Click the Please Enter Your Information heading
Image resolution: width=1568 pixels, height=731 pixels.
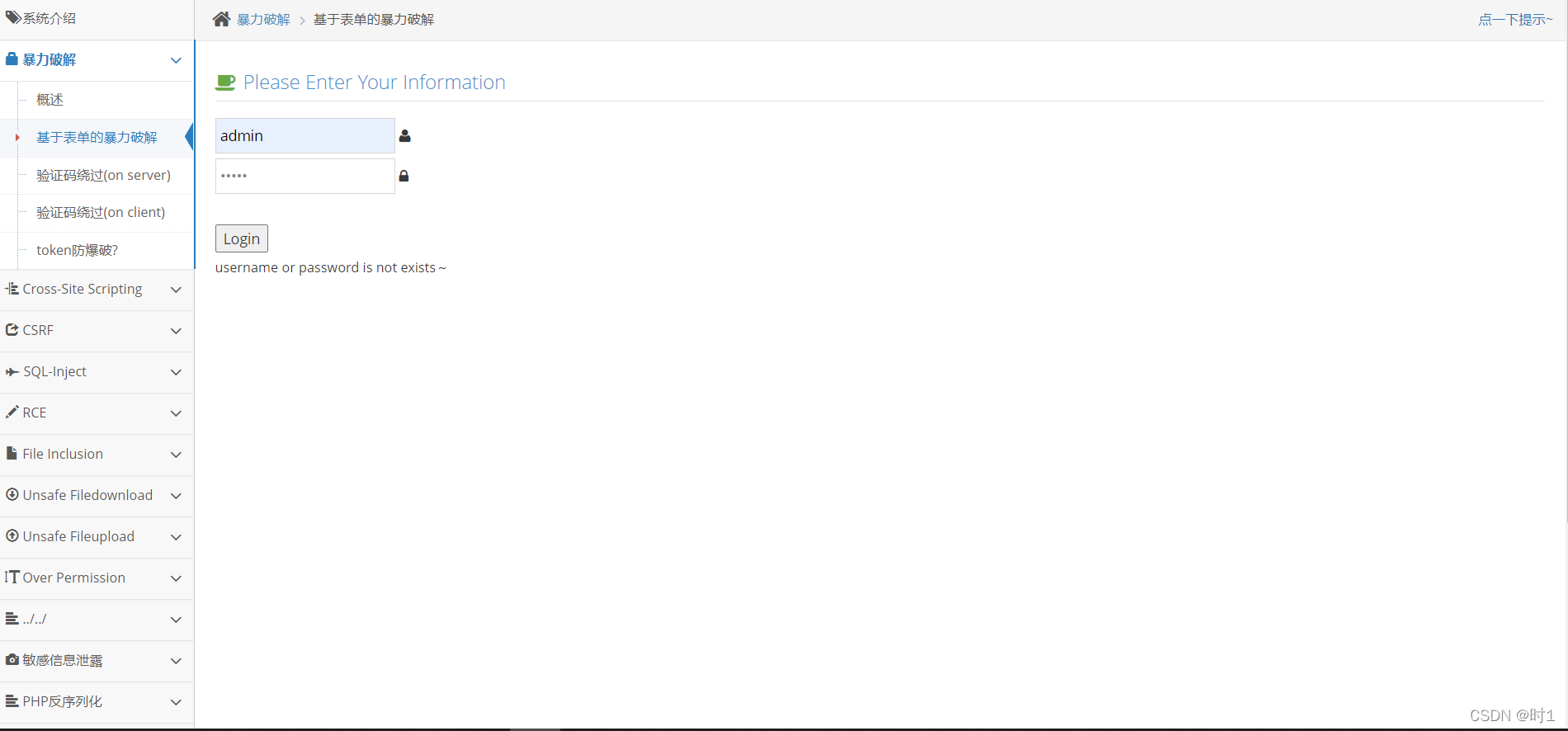point(375,83)
